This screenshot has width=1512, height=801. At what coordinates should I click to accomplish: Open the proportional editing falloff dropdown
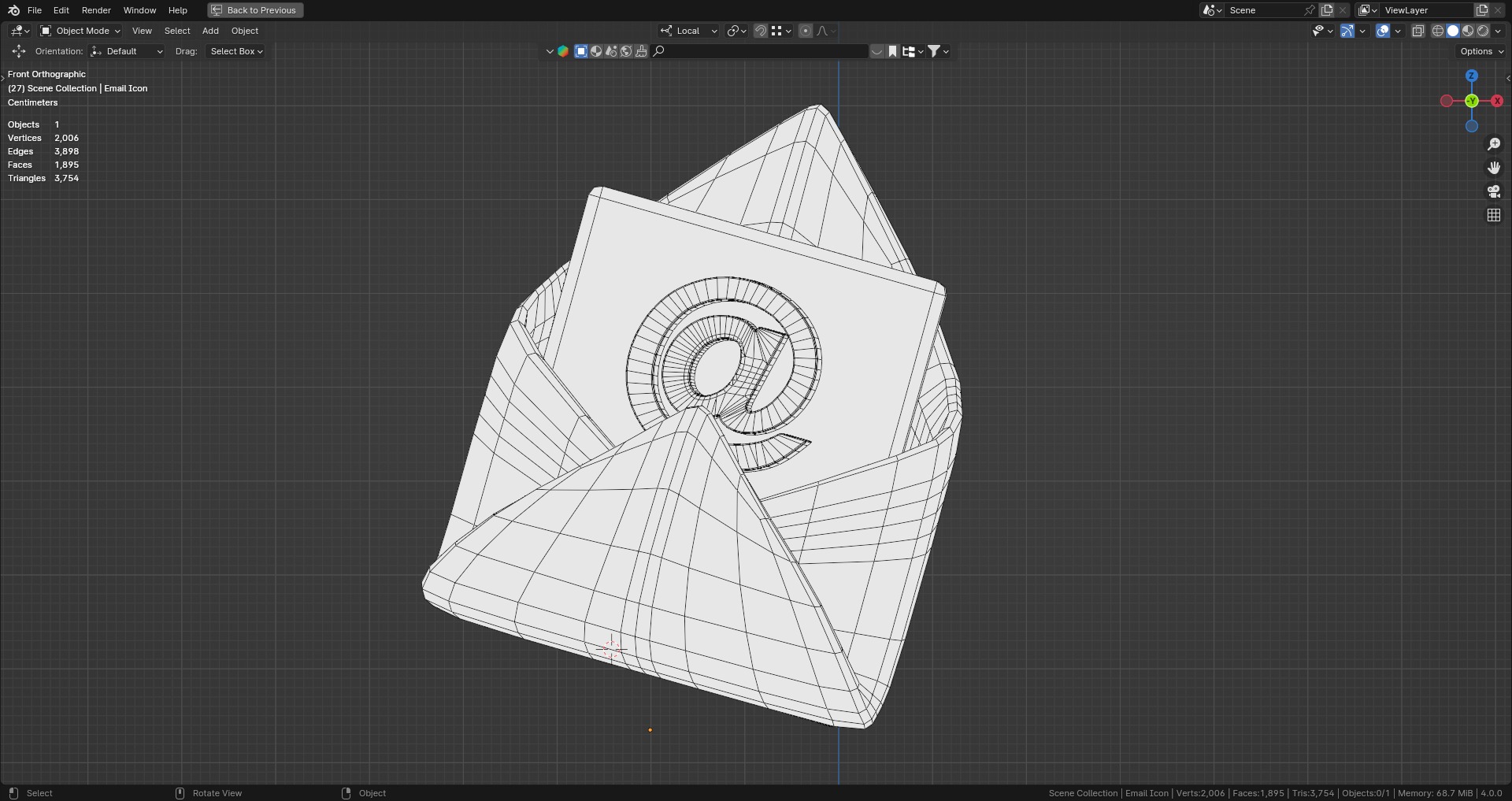pyautogui.click(x=826, y=31)
